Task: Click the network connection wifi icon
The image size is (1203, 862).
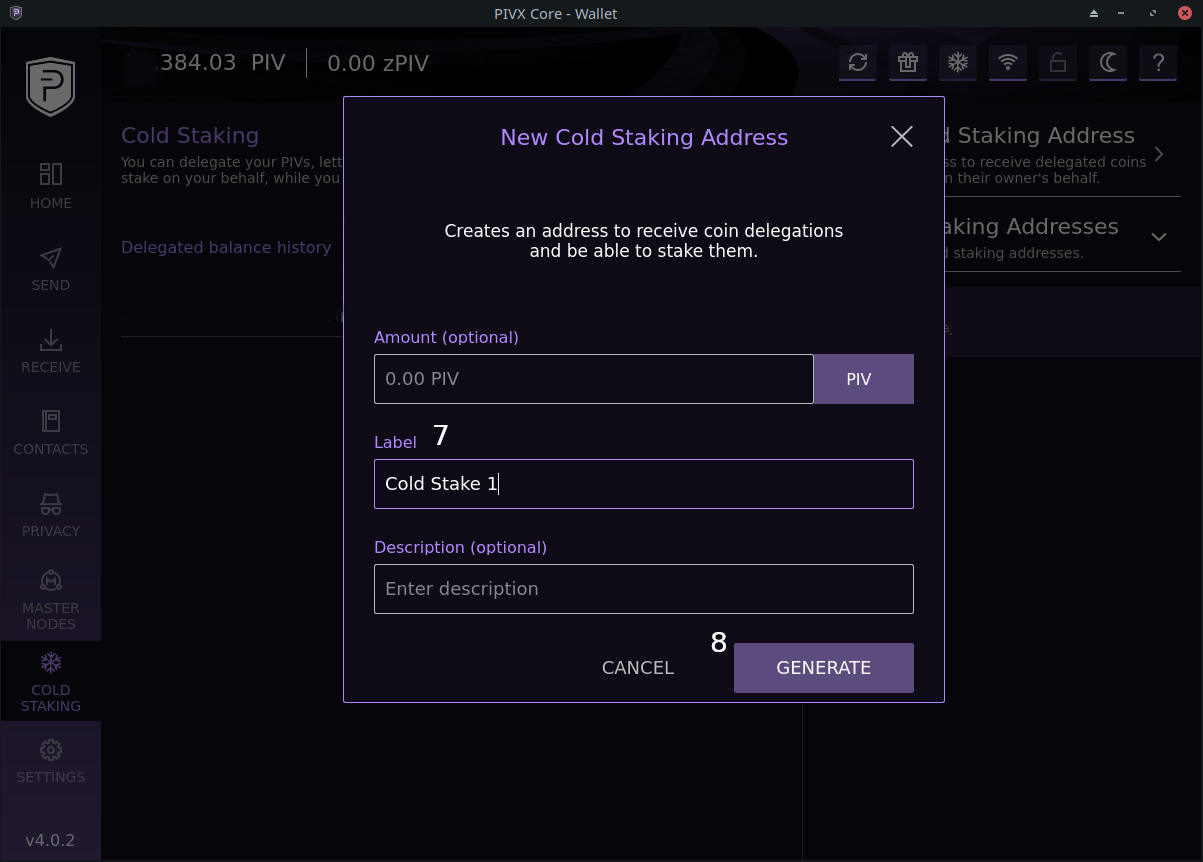Action: [x=1008, y=63]
